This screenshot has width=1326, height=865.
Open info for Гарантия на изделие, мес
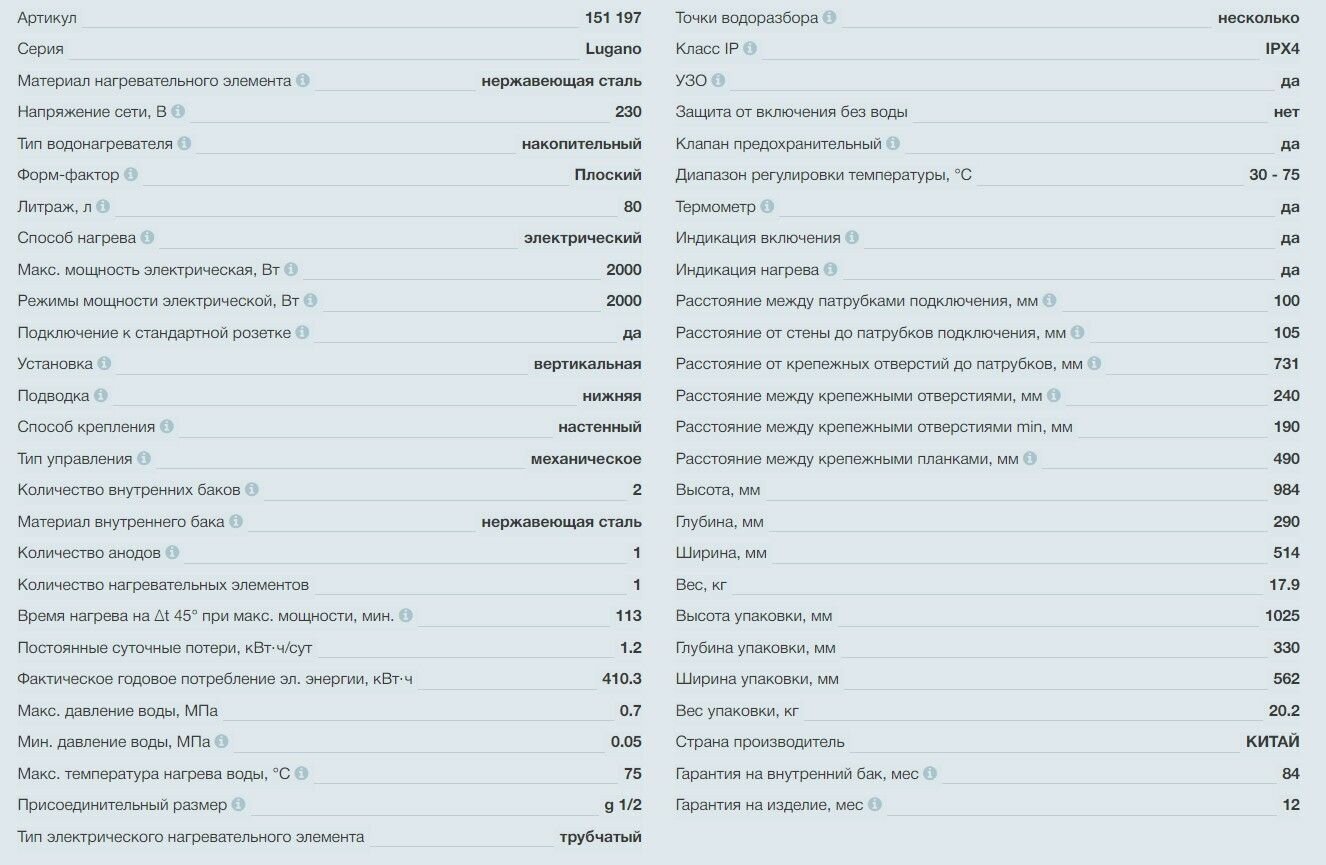pyautogui.click(x=875, y=803)
